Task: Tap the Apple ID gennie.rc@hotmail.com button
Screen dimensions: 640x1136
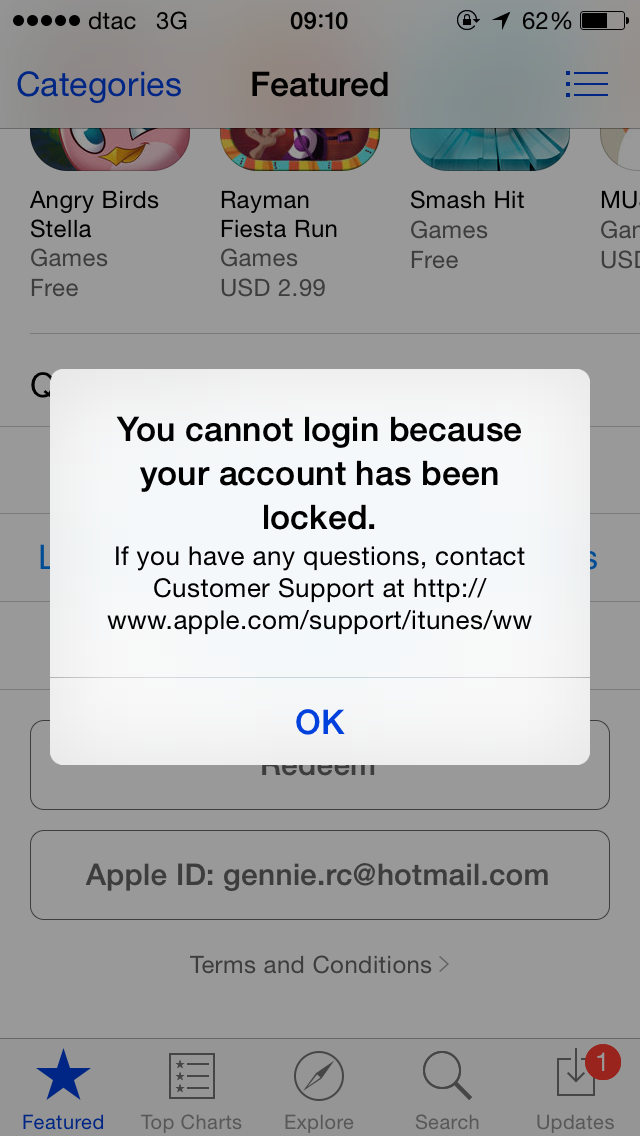Action: pos(320,875)
